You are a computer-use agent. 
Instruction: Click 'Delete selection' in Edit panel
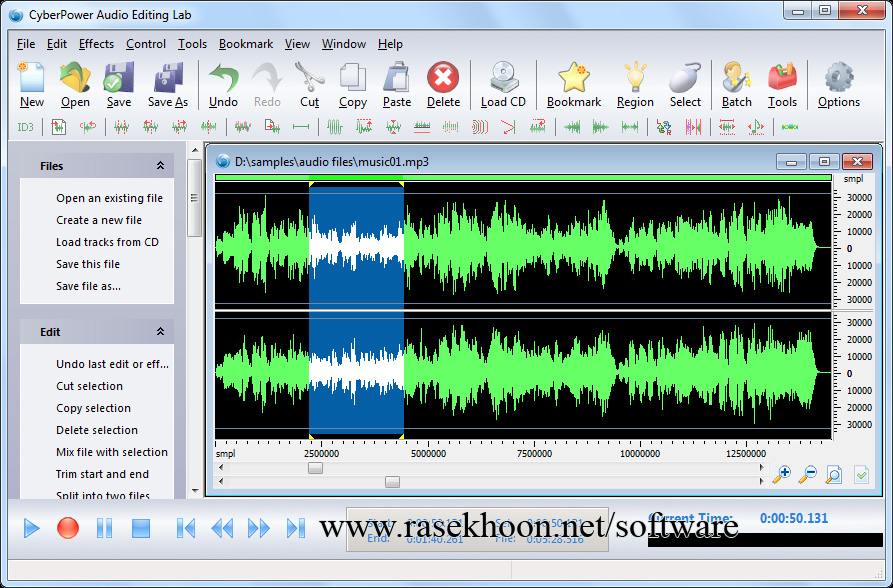97,430
